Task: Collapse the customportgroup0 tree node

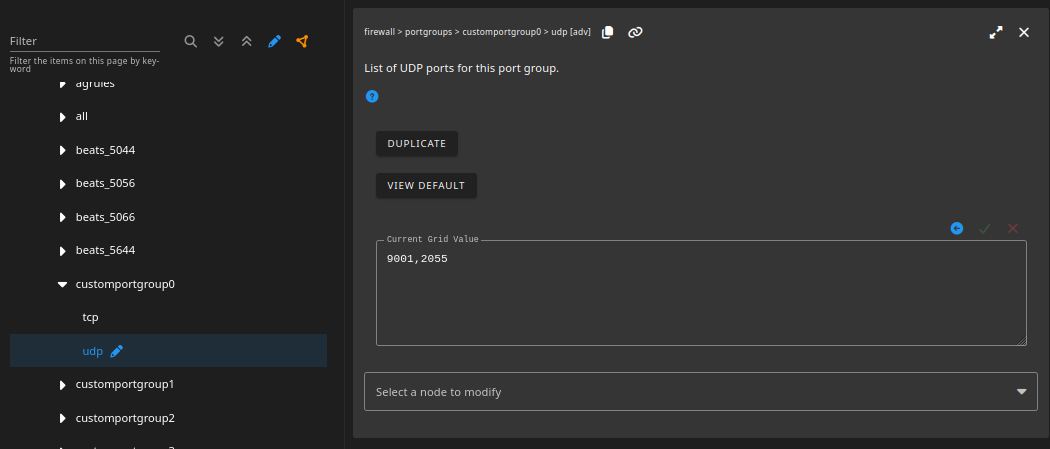Action: pyautogui.click(x=63, y=284)
